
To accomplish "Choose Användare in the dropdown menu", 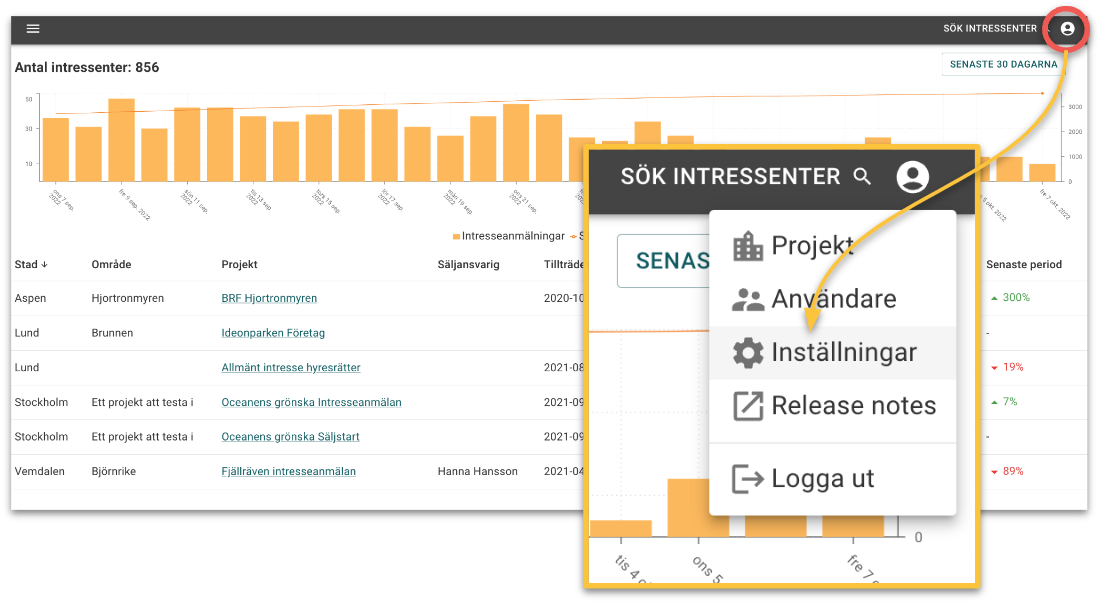I will pos(833,299).
